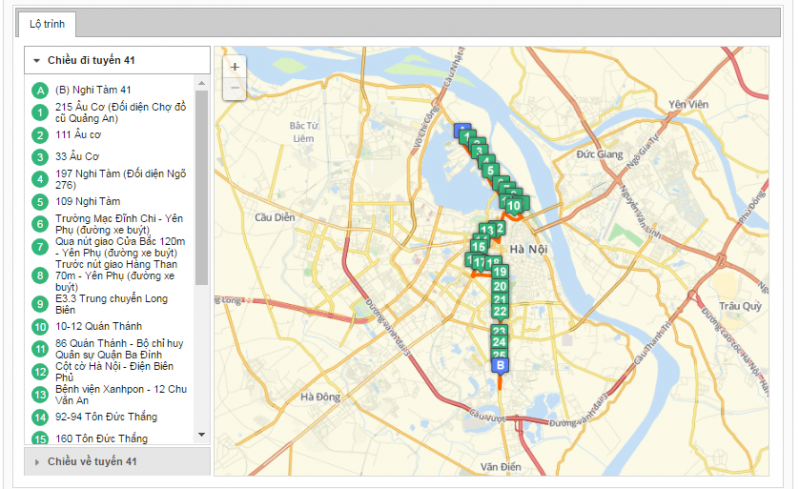Viewport: 800px width, 489px height.
Task: Select stop 160 Tôn Đức Thắng
Action: pos(101,438)
